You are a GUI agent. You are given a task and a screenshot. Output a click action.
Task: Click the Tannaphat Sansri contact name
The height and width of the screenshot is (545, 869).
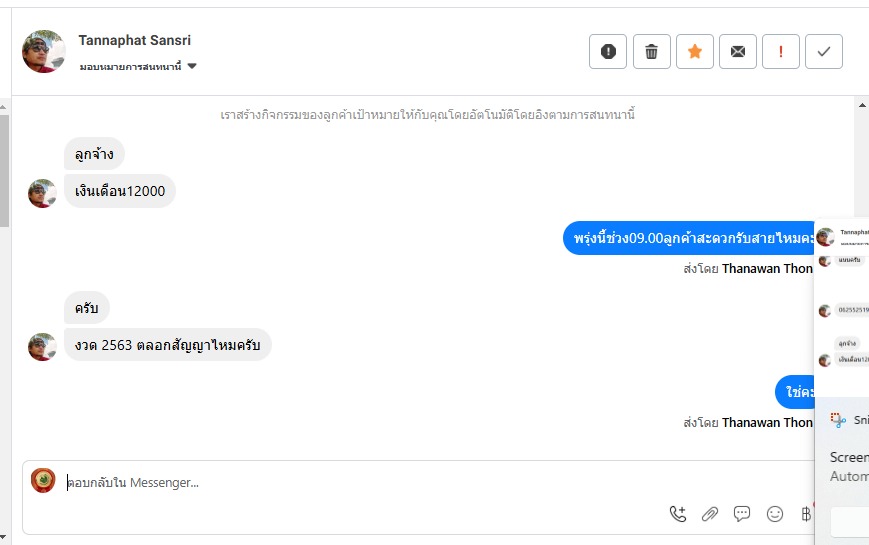(135, 41)
